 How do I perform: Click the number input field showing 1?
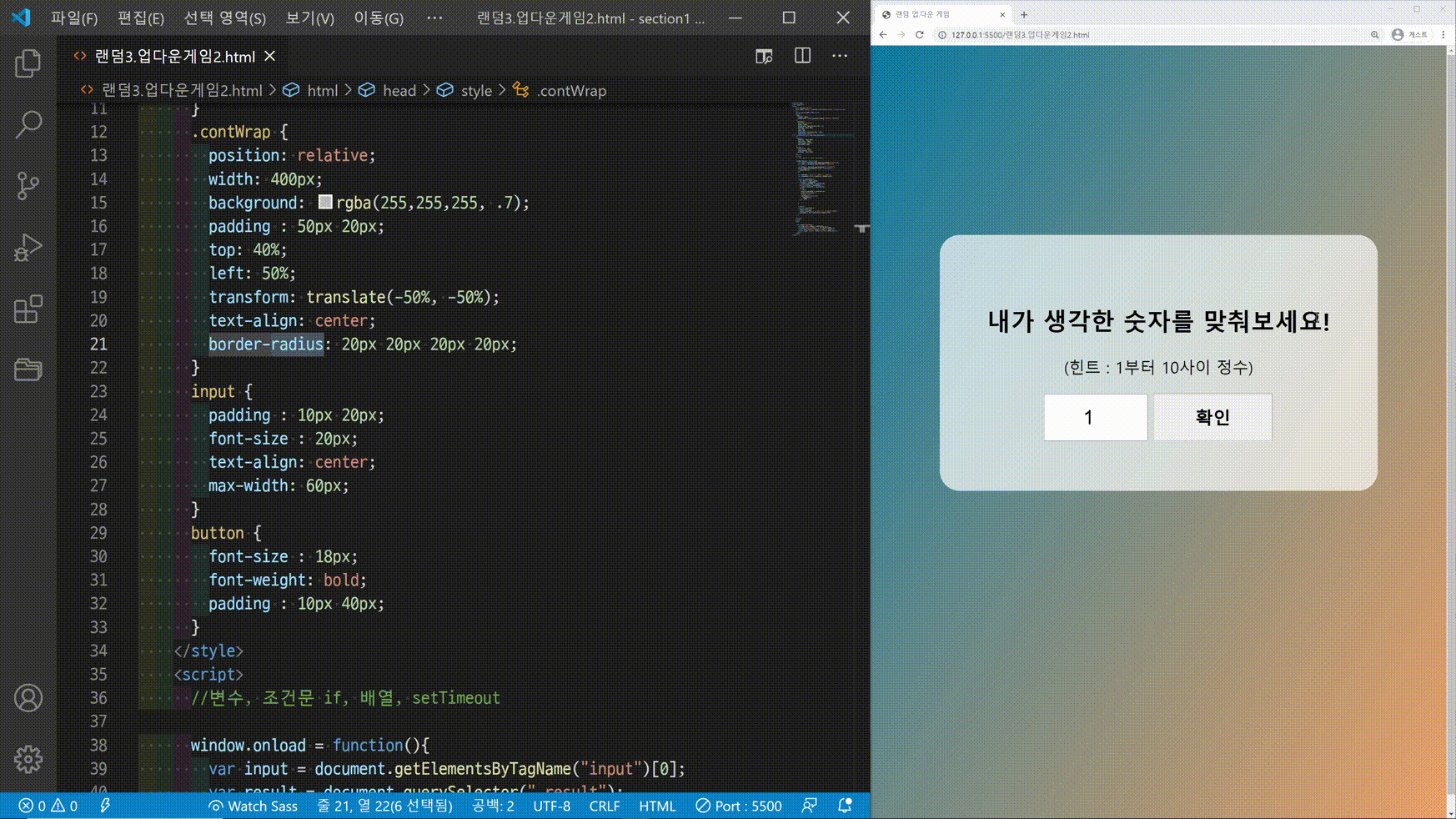[1096, 417]
